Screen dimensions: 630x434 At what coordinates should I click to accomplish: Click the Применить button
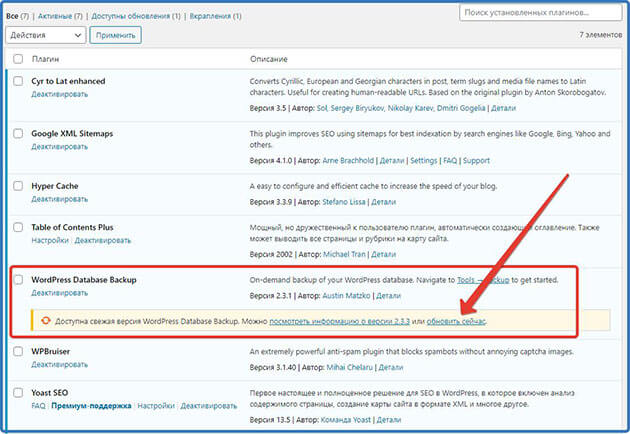(x=116, y=35)
